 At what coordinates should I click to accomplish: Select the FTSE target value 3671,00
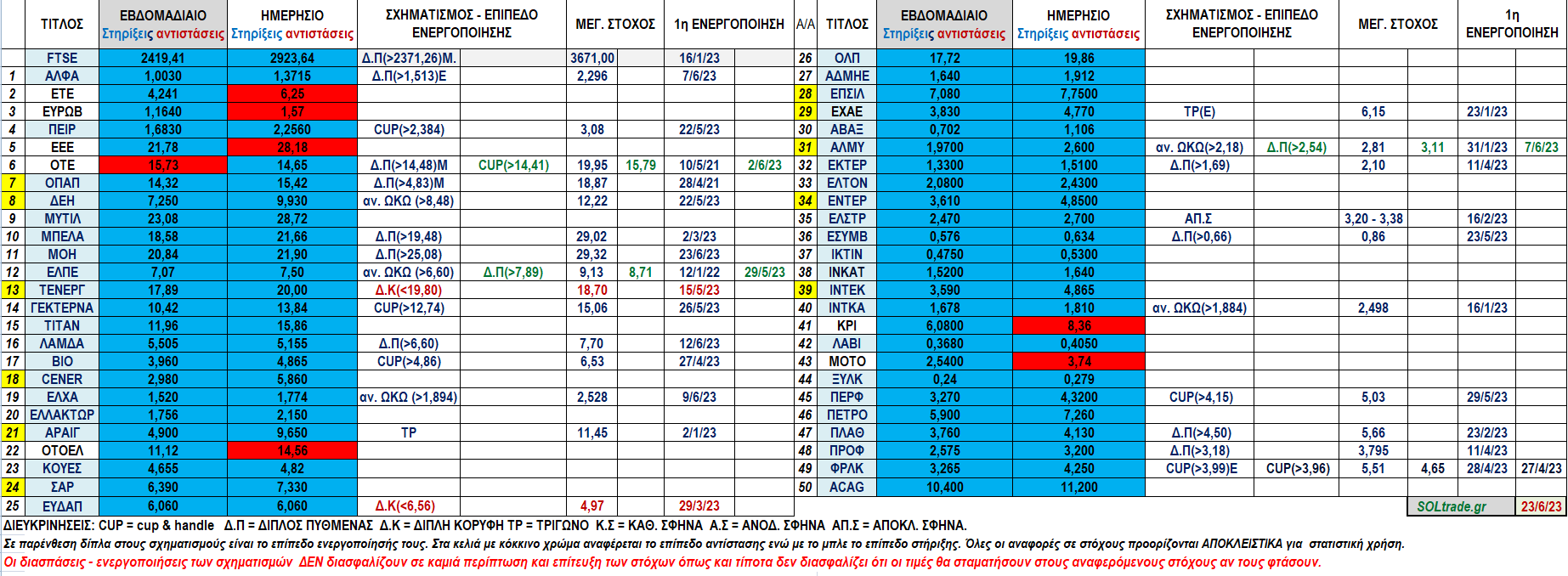coord(592,58)
